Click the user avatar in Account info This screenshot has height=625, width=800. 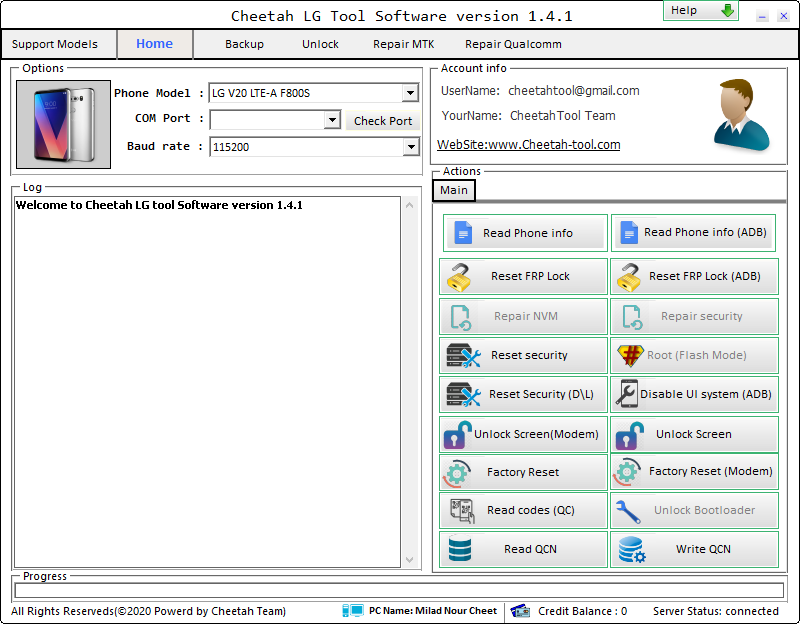[741, 115]
